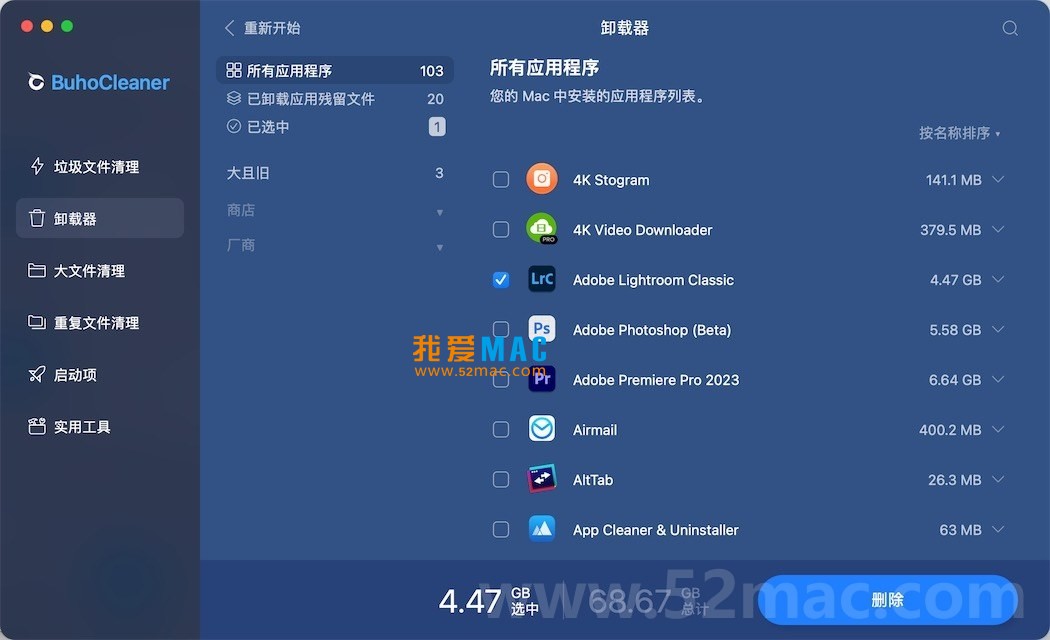Viewport: 1050px width, 640px height.
Task: Check the App Cleaner & Uninstaller checkbox
Action: click(x=501, y=530)
